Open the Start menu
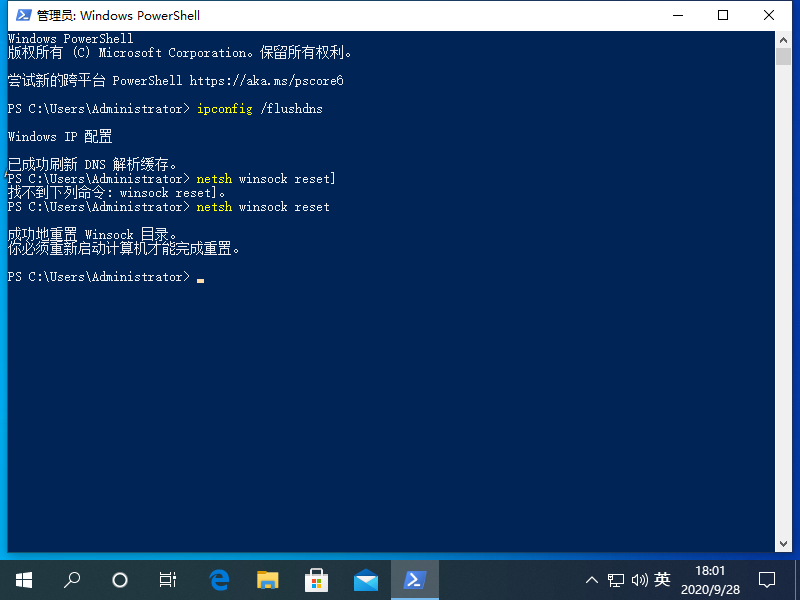The height and width of the screenshot is (600, 800). click(23, 579)
